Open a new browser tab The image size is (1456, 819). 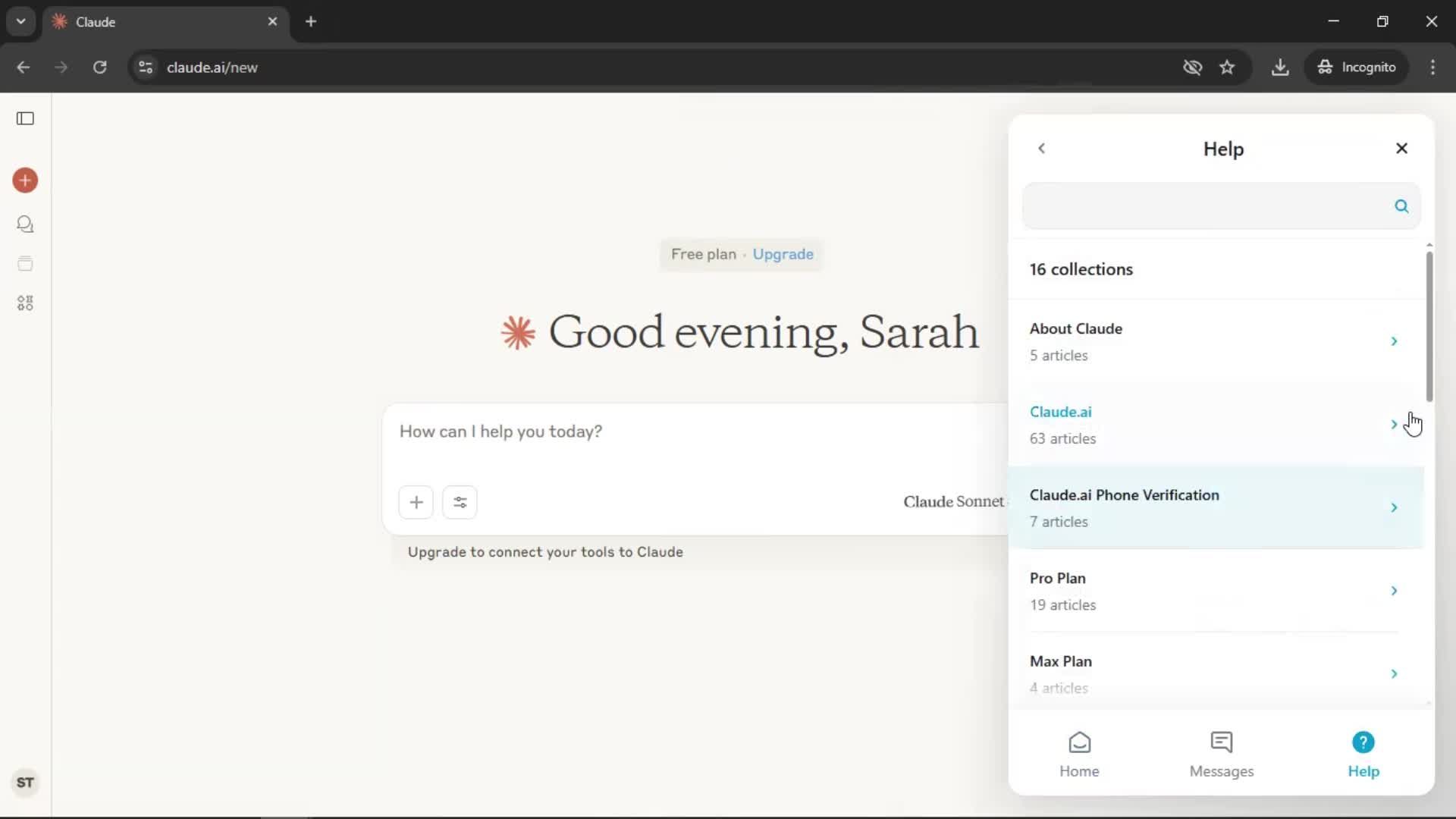pos(311,21)
